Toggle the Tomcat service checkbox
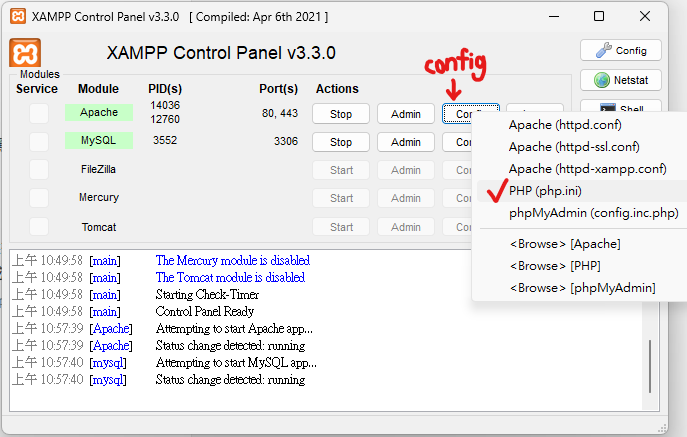The image size is (687, 437). [x=39, y=227]
